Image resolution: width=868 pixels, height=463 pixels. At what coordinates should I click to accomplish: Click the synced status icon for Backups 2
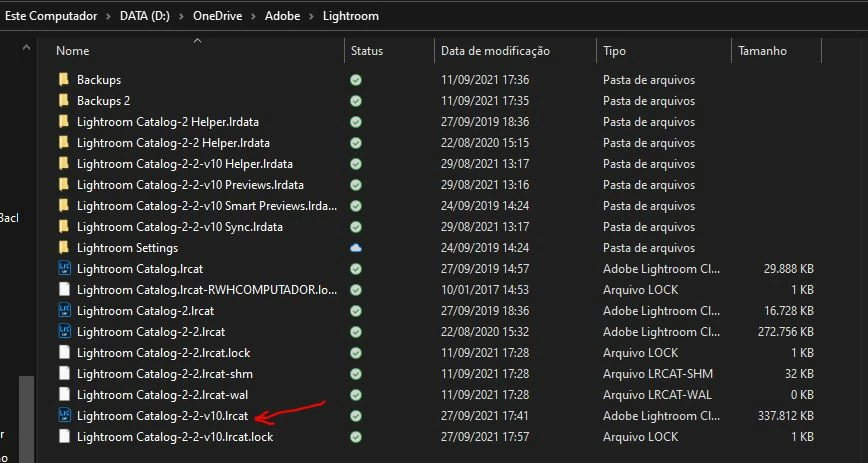point(356,101)
